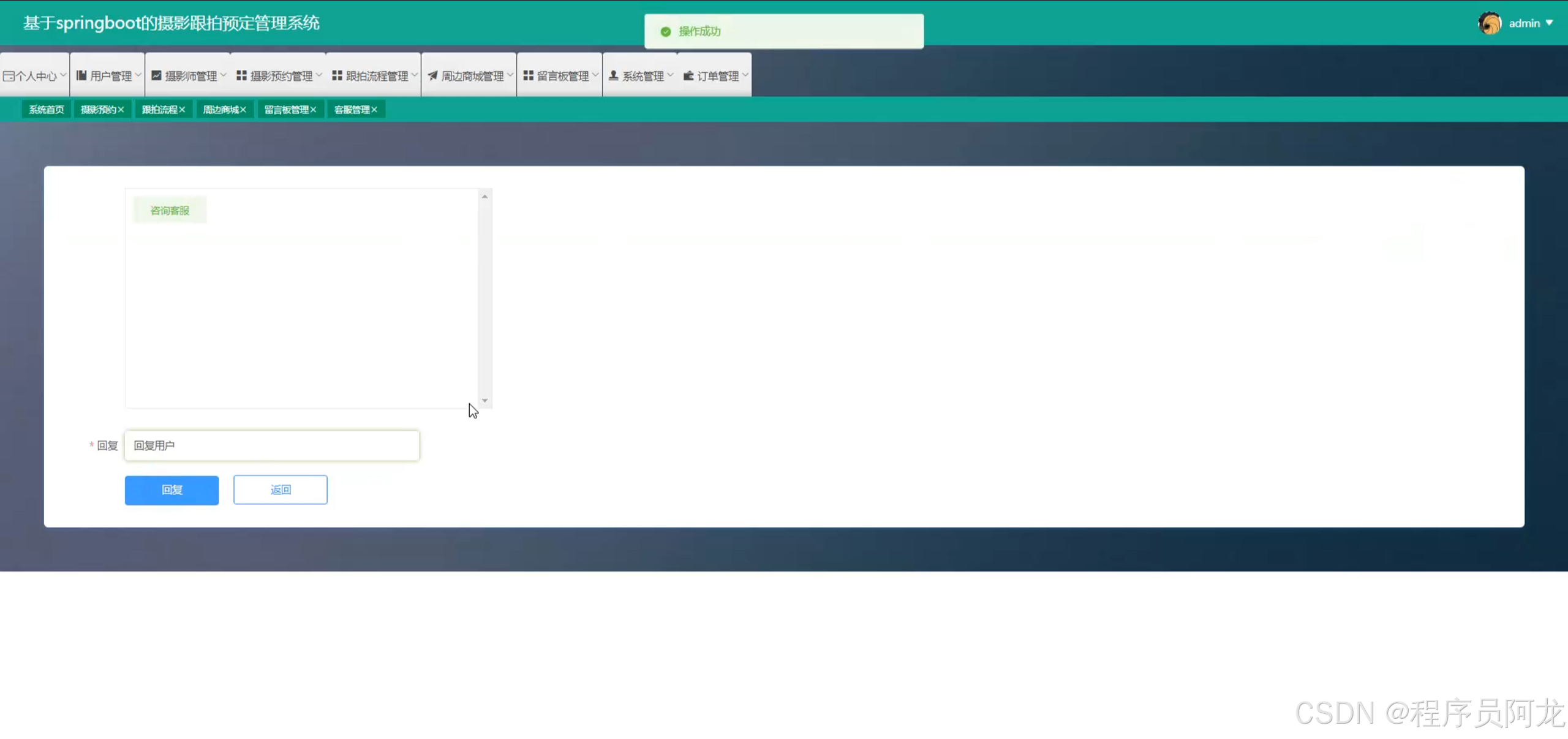Image resolution: width=1568 pixels, height=739 pixels.
Task: Click the chat scrollbar up arrow
Action: coord(484,197)
